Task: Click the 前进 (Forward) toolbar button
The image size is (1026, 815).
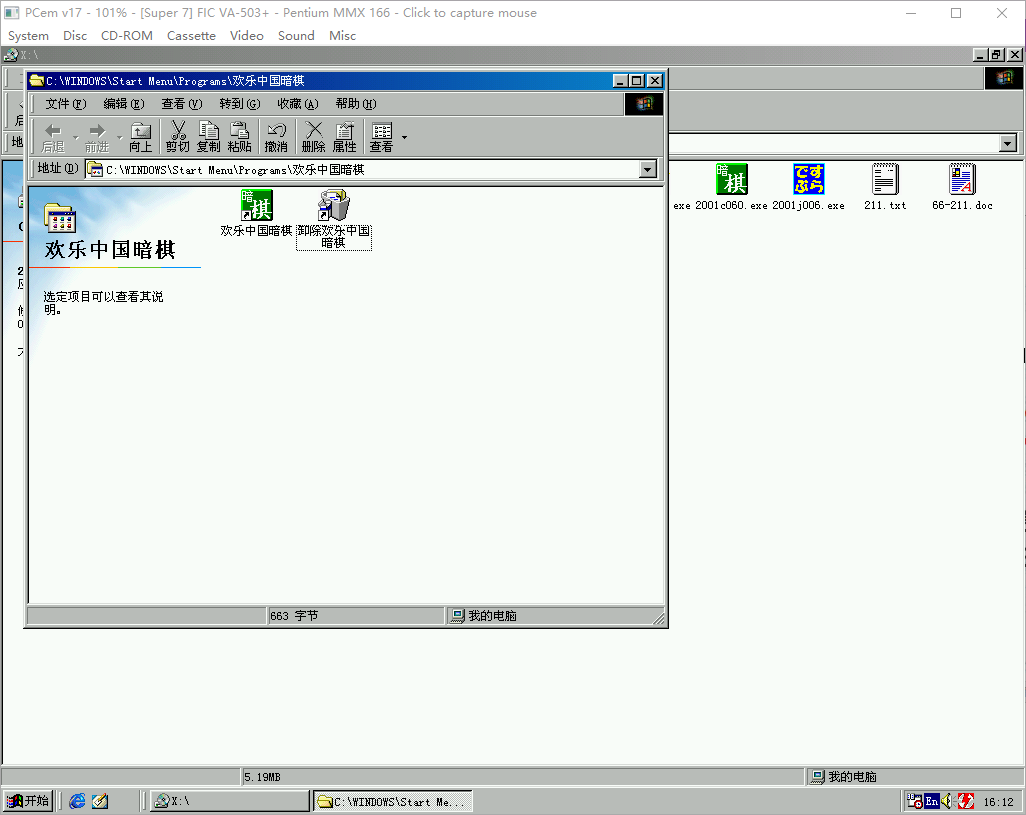Action: tap(97, 138)
